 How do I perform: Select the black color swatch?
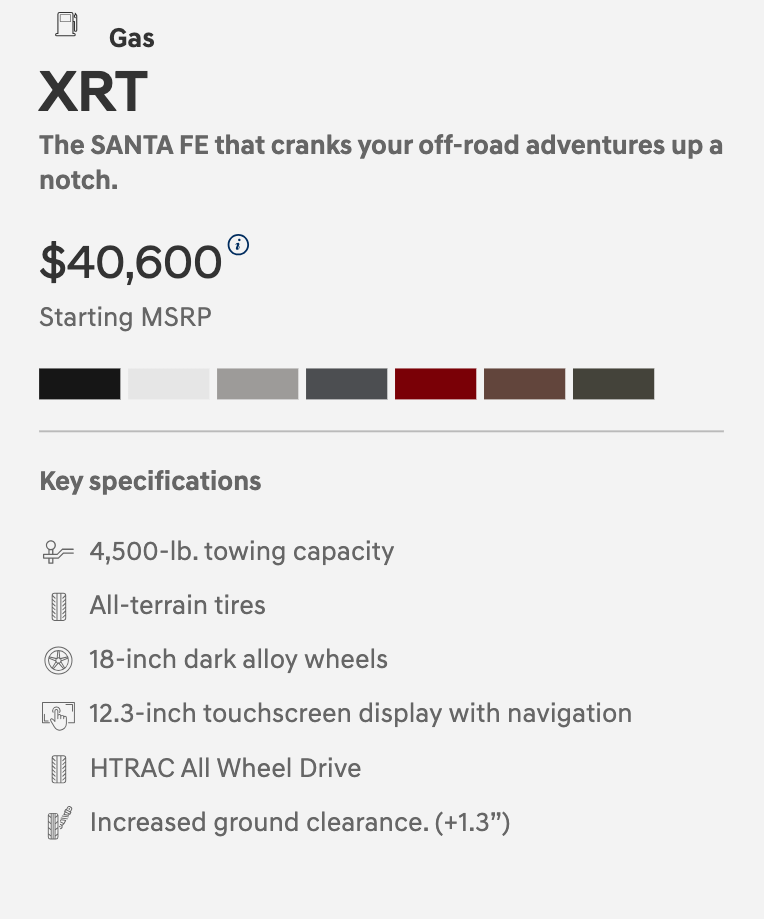[80, 384]
